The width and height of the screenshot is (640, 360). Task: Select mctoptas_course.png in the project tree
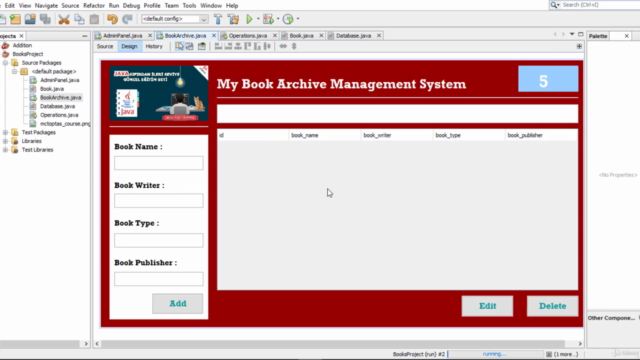65,124
